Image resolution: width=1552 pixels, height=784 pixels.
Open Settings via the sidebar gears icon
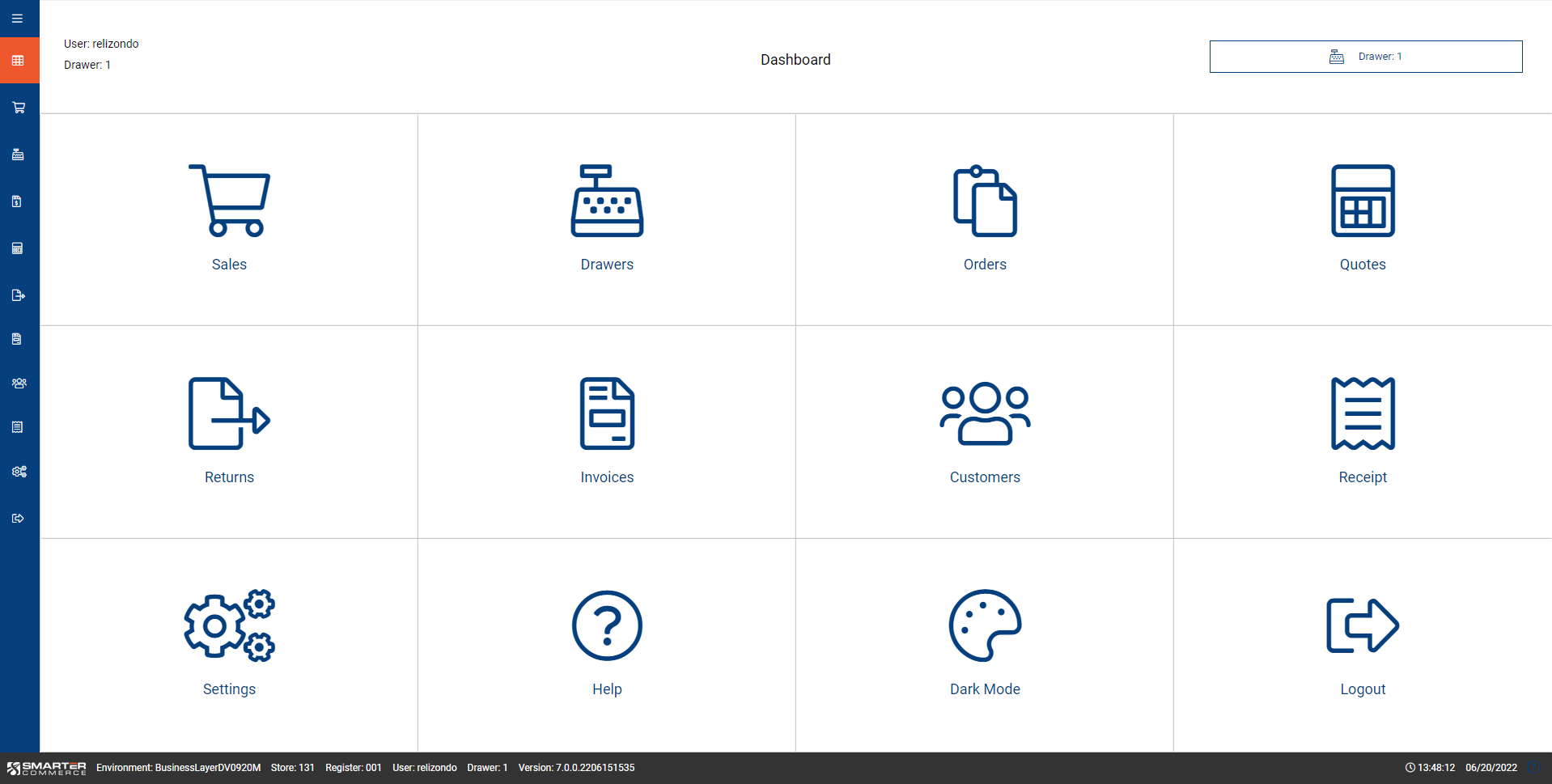19,472
